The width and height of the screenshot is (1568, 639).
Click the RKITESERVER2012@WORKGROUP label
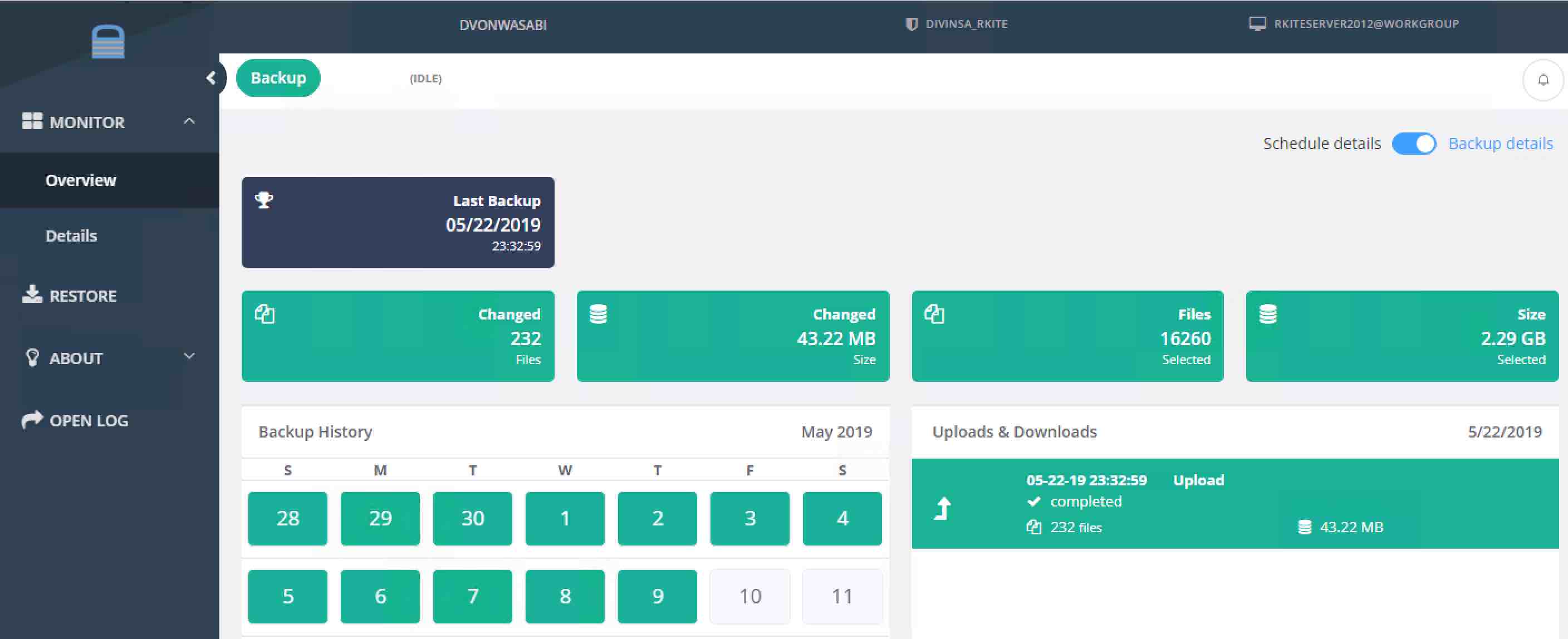click(x=1366, y=24)
